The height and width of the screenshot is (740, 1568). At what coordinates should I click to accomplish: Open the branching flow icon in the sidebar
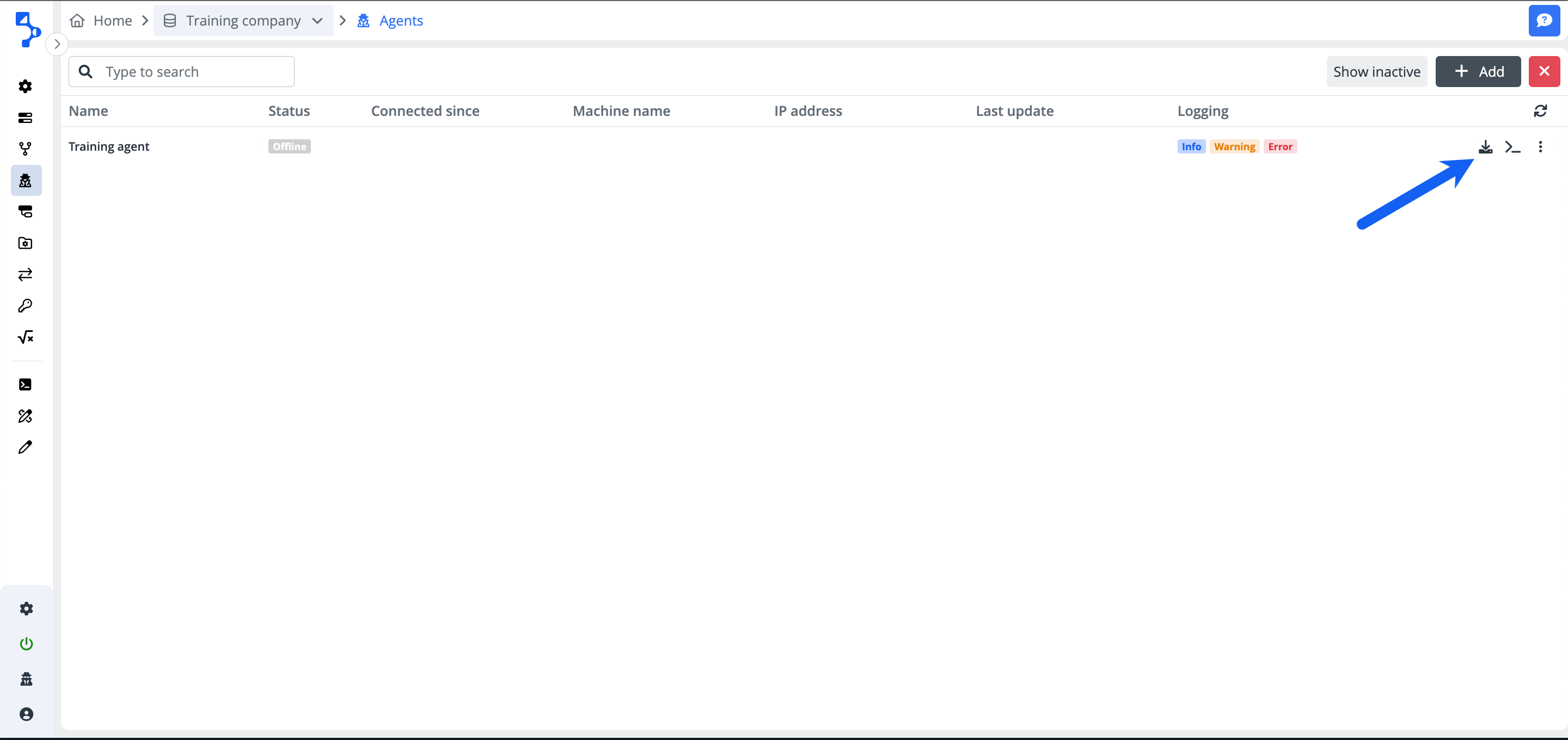(25, 149)
